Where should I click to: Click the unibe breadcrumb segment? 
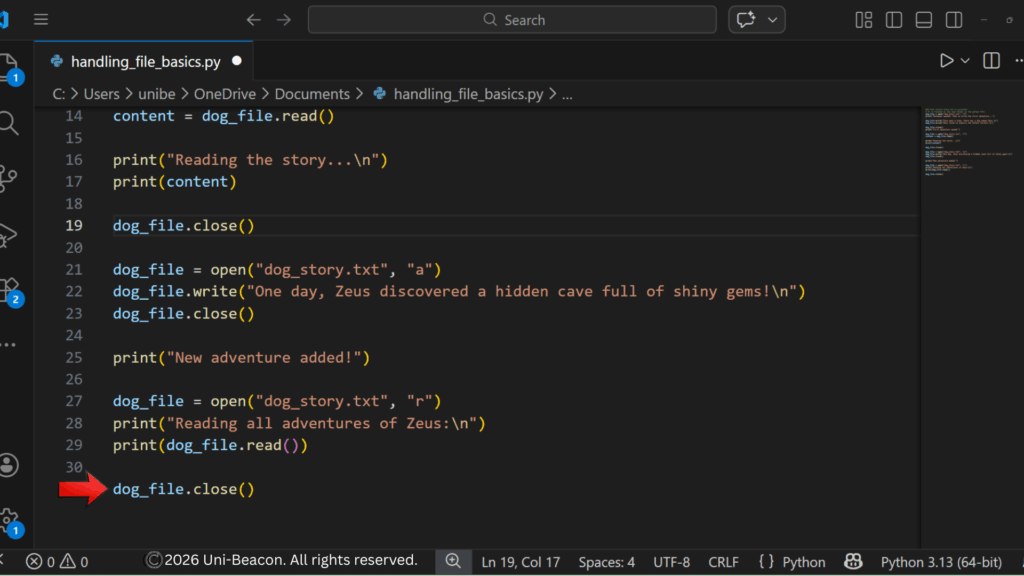(x=156, y=94)
